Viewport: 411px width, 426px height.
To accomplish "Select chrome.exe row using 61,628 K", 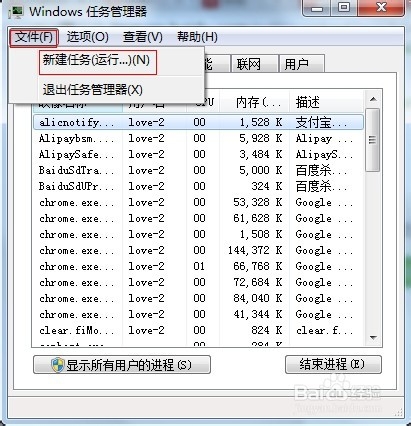I will coord(198,218).
